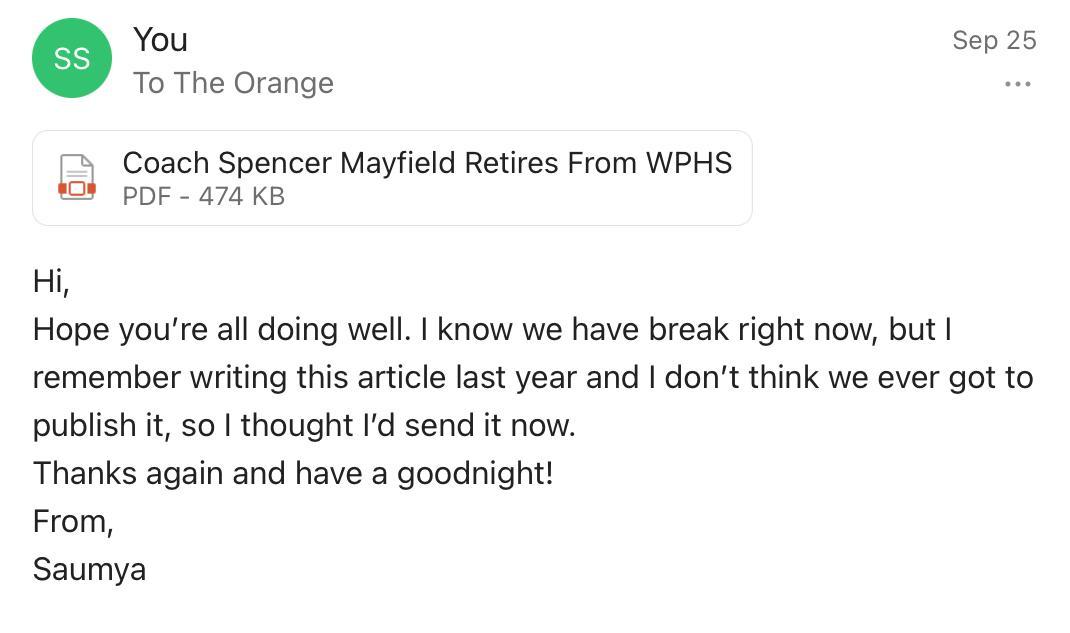1070x633 pixels.
Task: Click the "PDF - 474 KB" size label
Action: click(x=203, y=196)
